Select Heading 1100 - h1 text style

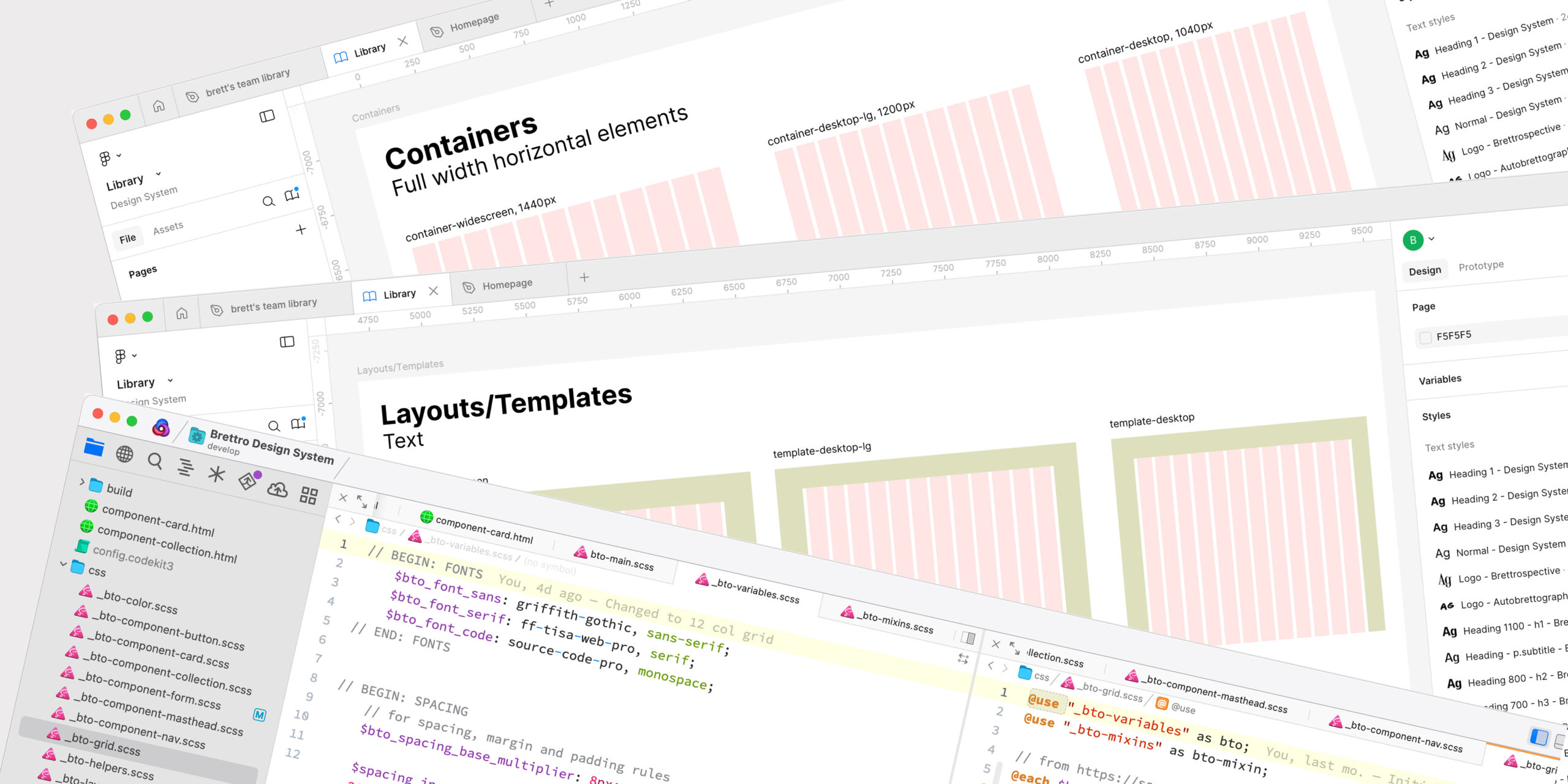point(1507,627)
